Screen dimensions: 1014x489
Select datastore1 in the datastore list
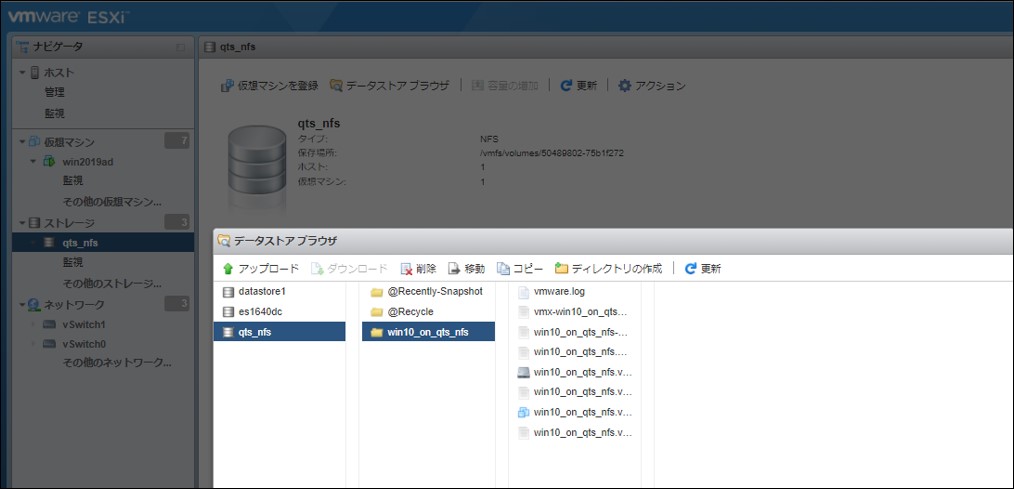(x=261, y=292)
